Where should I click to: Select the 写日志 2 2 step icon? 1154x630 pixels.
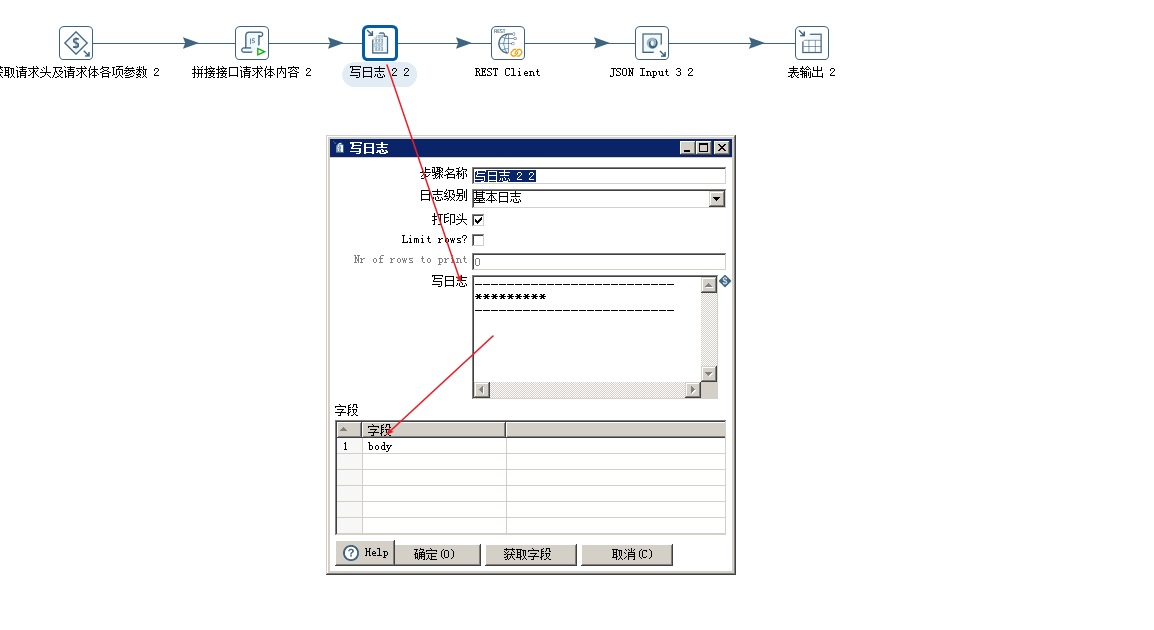378,42
